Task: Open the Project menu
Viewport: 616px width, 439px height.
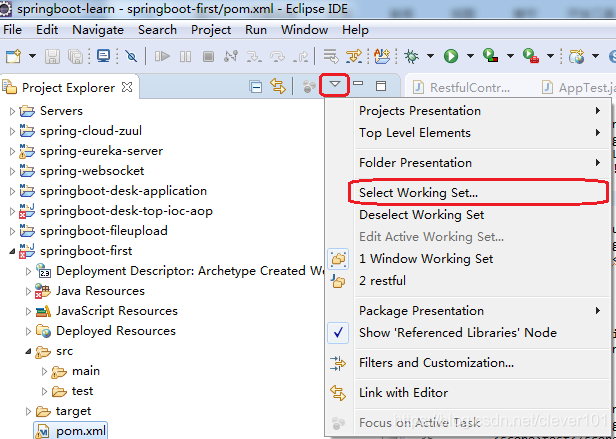Action: point(211,30)
